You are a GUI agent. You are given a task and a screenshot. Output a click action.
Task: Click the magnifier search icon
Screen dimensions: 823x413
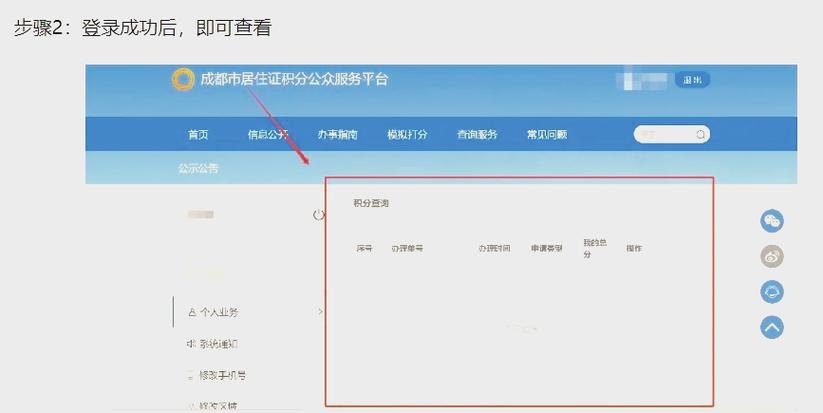pos(700,134)
